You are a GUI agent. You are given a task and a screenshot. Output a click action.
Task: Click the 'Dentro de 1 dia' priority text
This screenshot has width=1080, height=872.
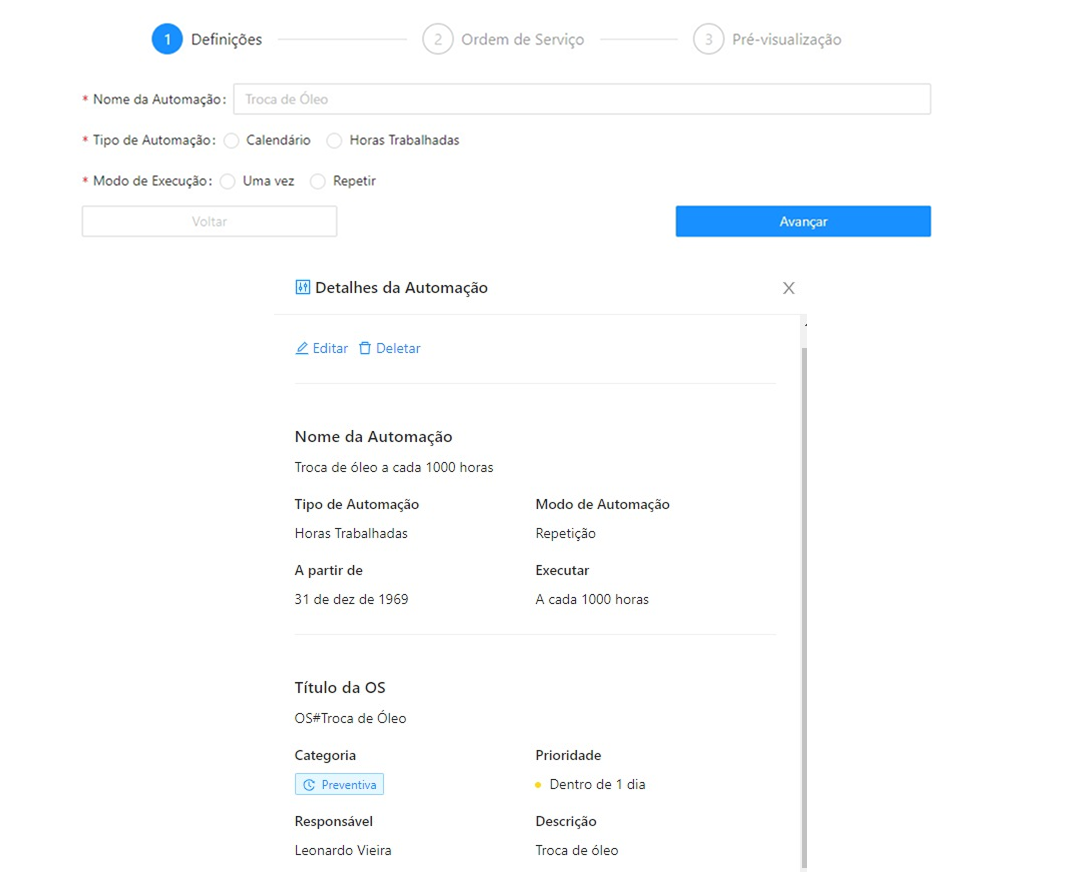click(597, 785)
